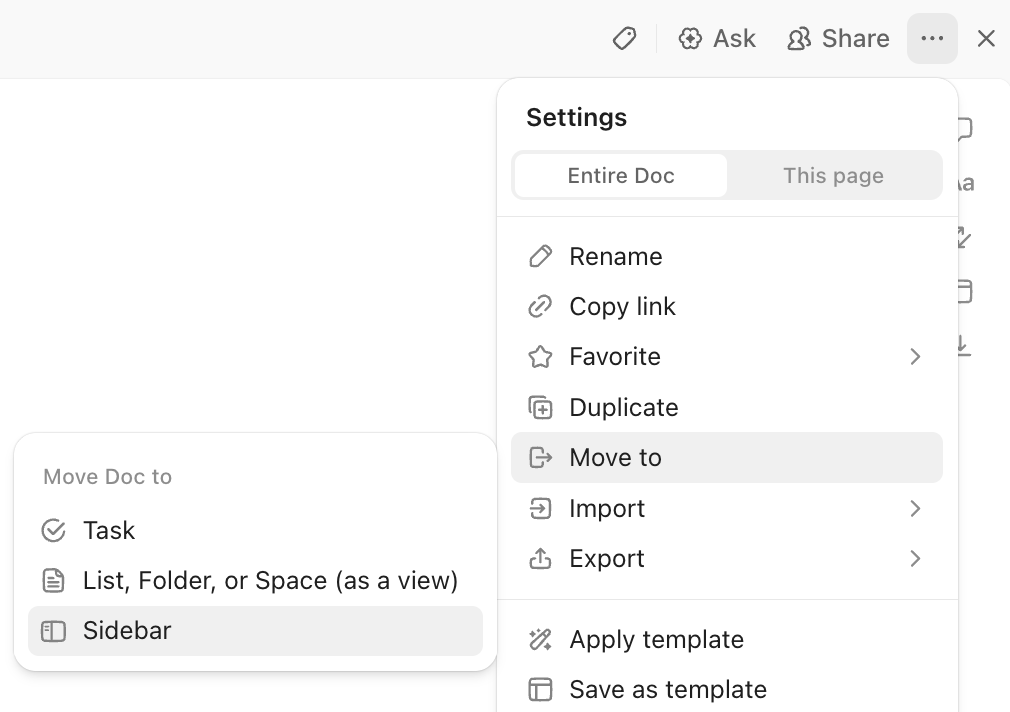The width and height of the screenshot is (1010, 712).
Task: Switch to the This page tab
Action: tap(833, 175)
